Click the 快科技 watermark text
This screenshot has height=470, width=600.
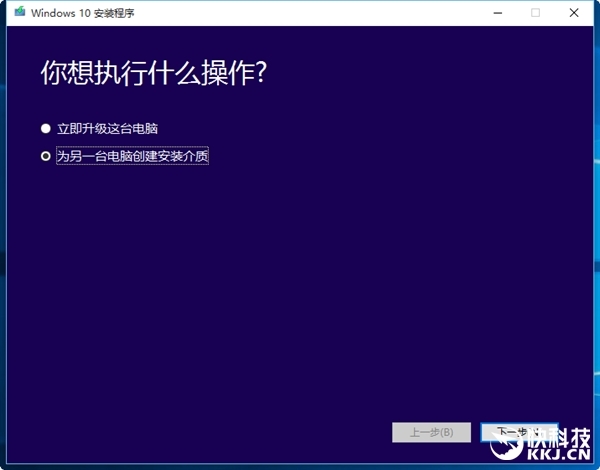click(x=558, y=435)
